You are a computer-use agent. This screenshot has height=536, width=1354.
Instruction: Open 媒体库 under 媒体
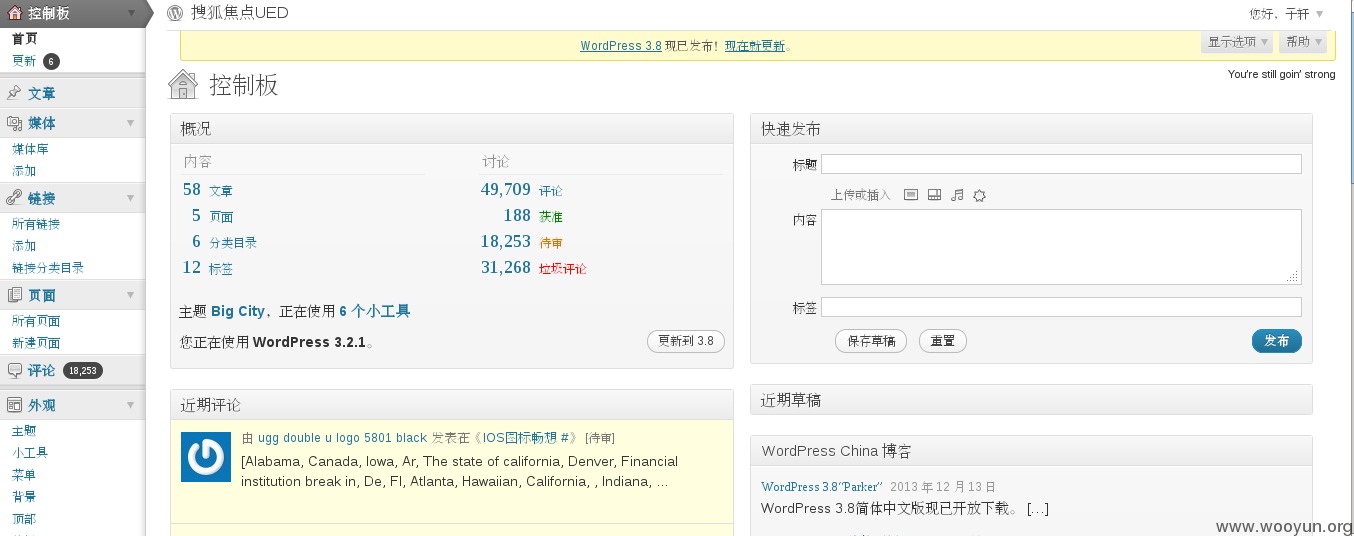30,149
